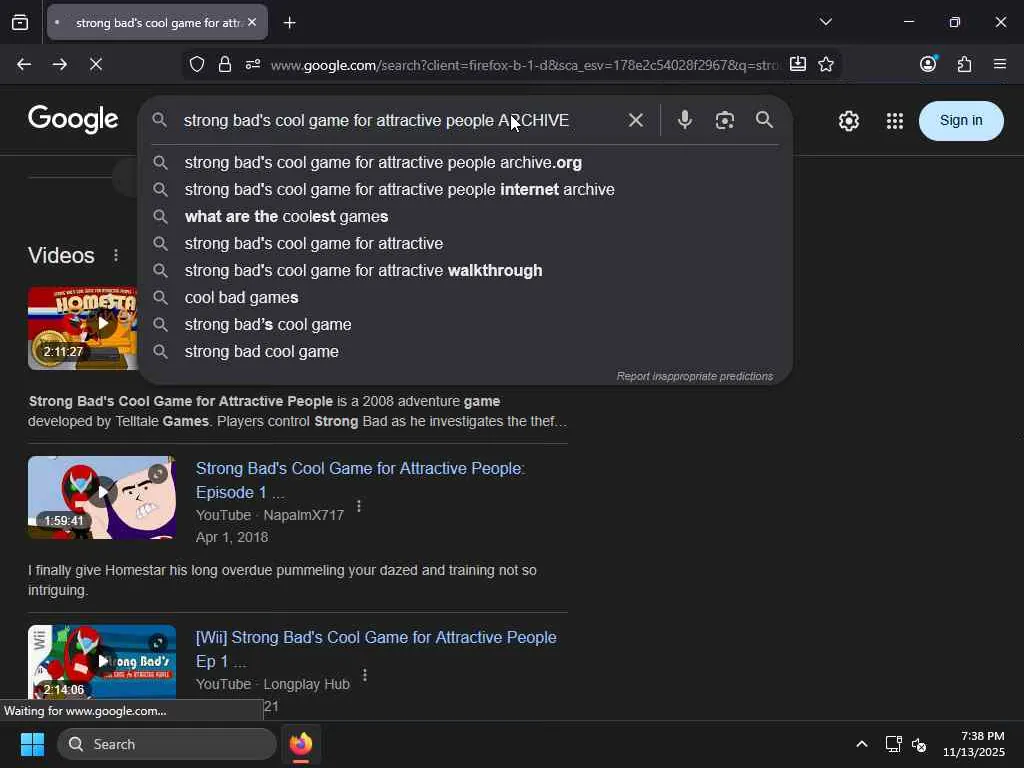
Task: Click the Sign in button
Action: 961,121
